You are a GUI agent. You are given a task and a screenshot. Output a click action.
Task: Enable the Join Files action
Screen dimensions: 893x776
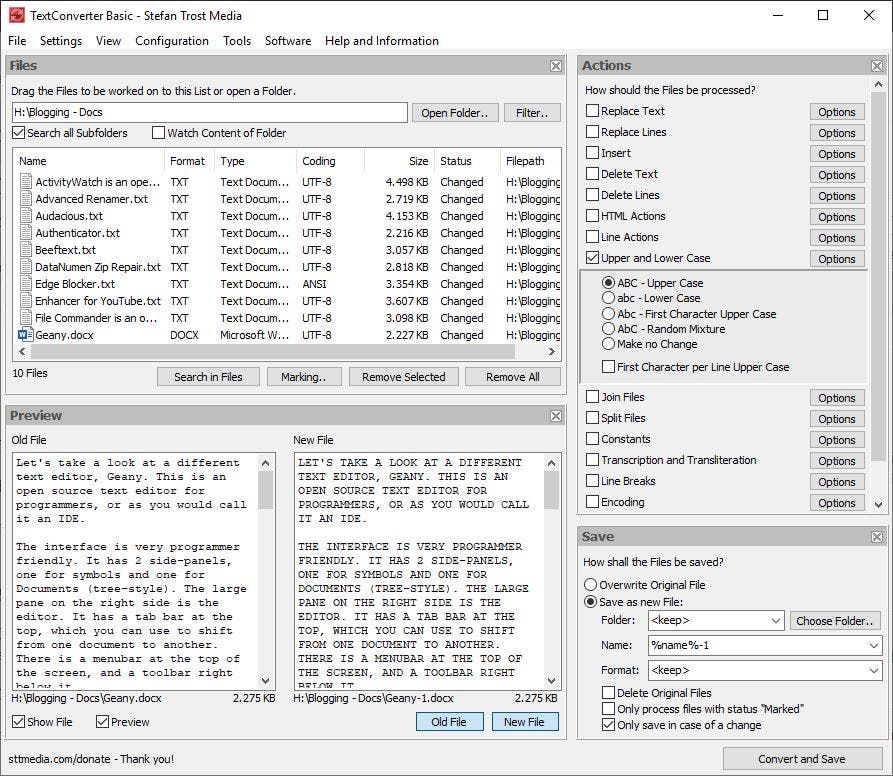[592, 397]
